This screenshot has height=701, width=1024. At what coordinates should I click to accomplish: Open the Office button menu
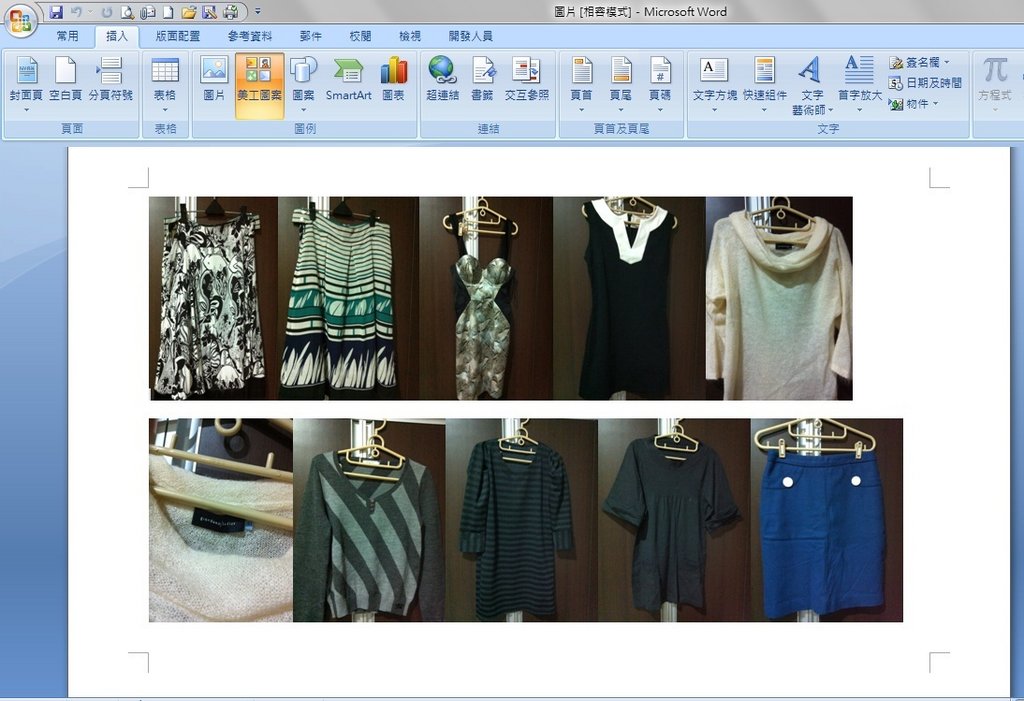20,20
